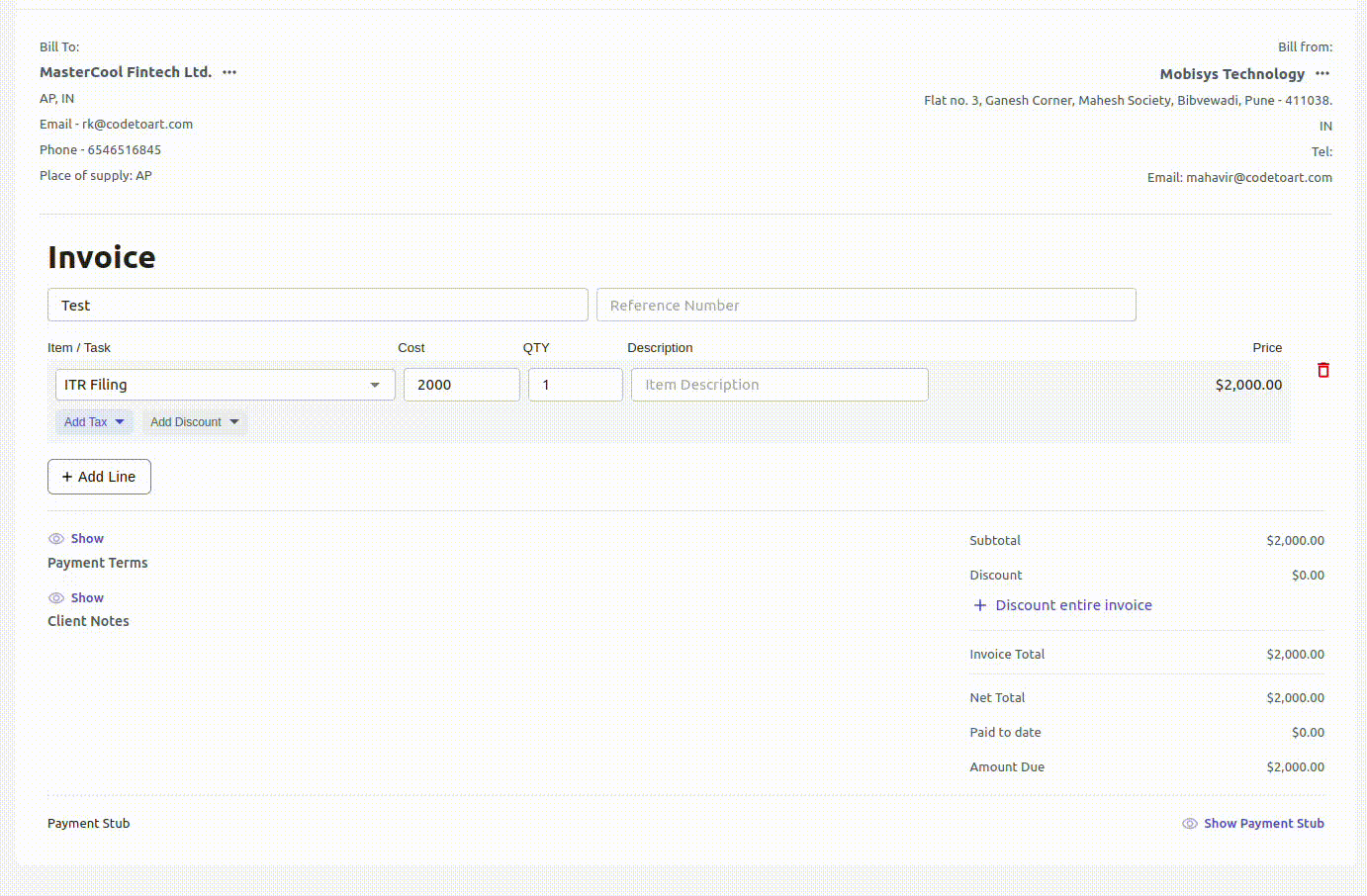1367x896 pixels.
Task: Focus the Cost field showing 2000
Action: click(462, 385)
